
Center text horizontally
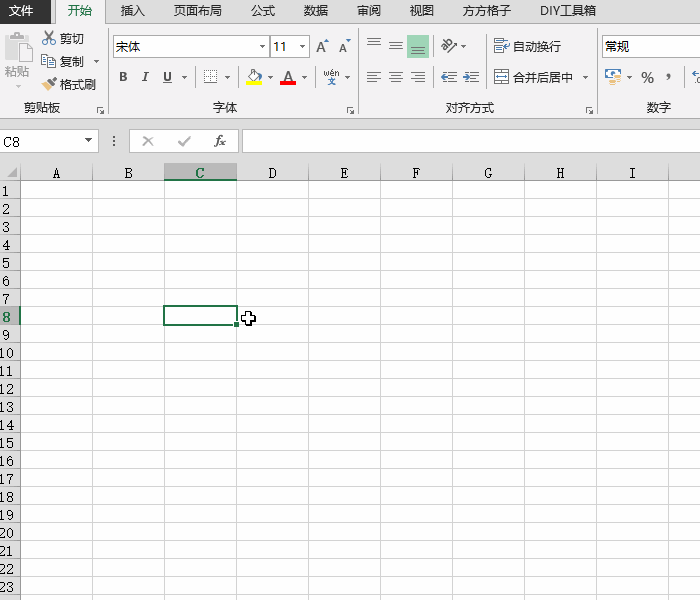coord(396,77)
